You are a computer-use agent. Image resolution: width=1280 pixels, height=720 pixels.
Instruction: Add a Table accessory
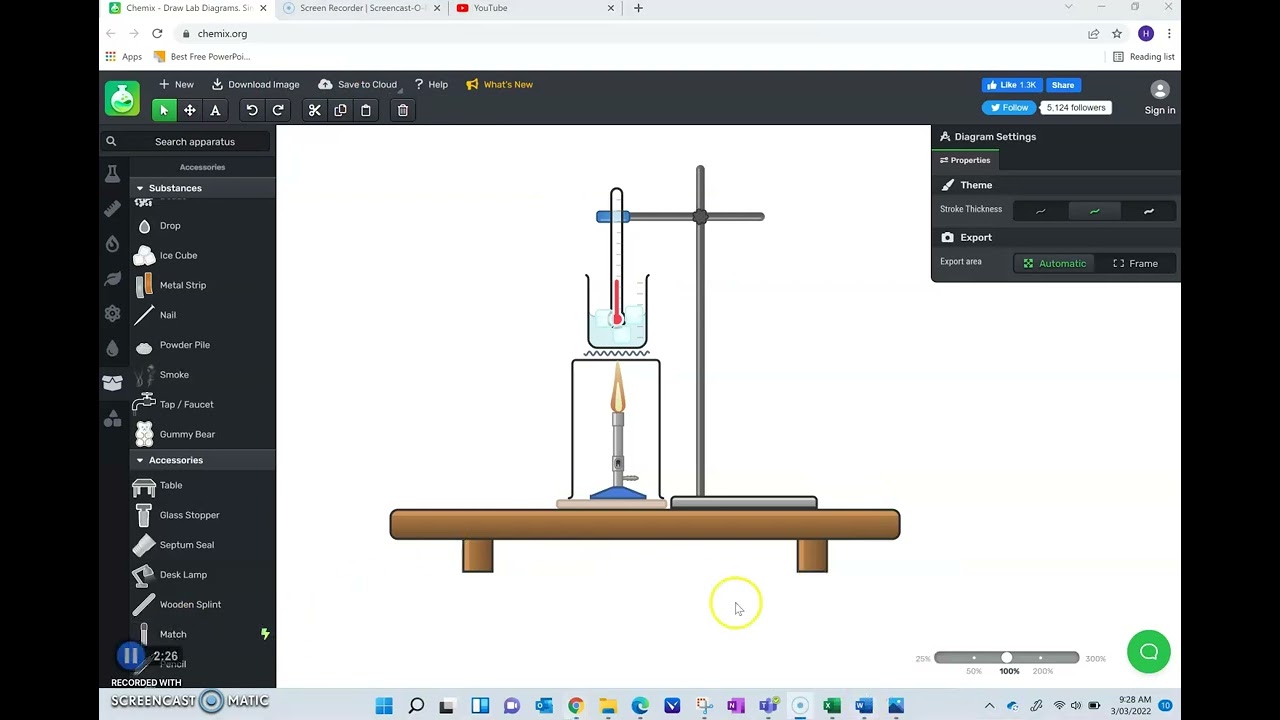(171, 485)
